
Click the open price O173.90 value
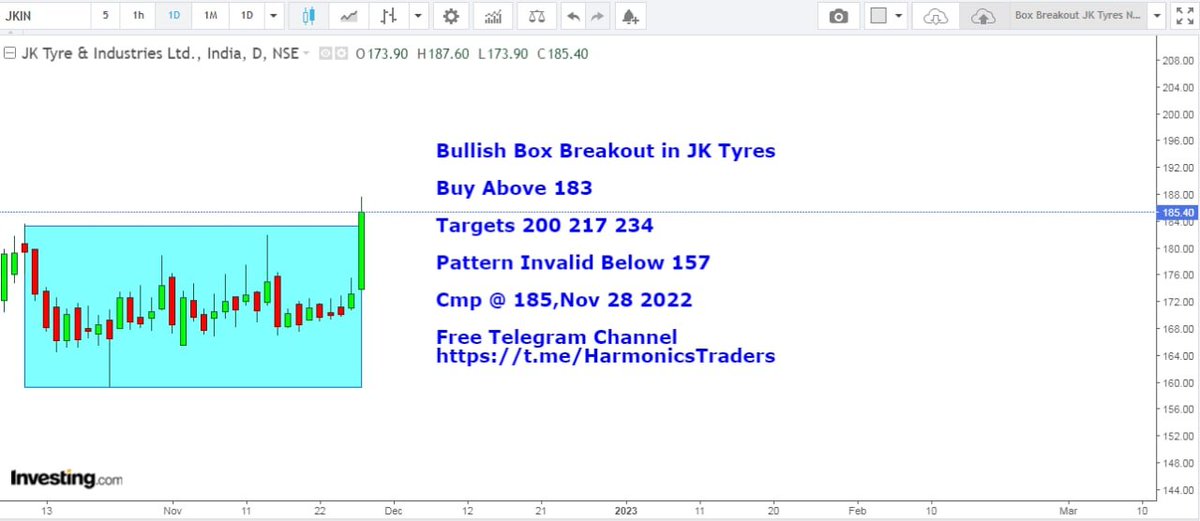(x=381, y=54)
